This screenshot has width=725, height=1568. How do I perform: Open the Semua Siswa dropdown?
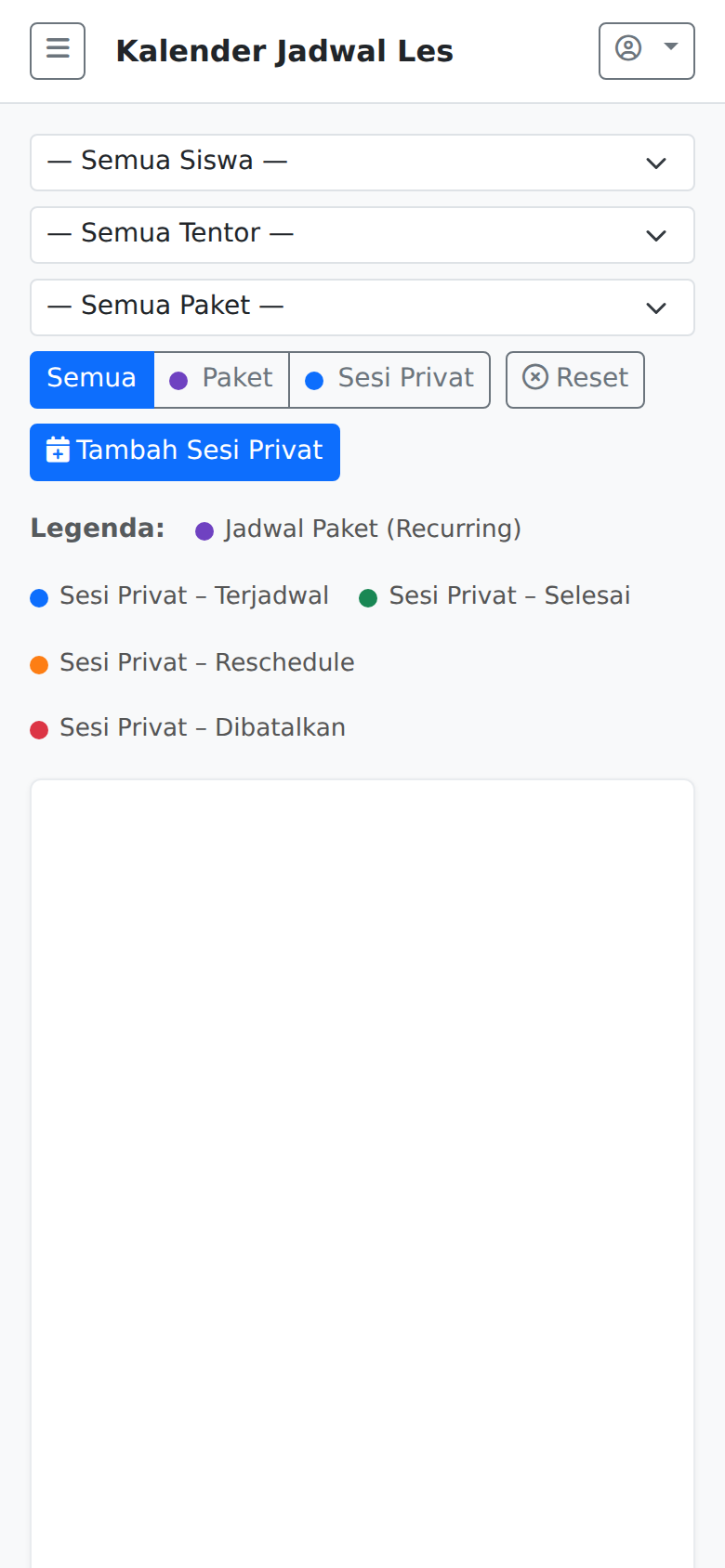click(x=362, y=163)
